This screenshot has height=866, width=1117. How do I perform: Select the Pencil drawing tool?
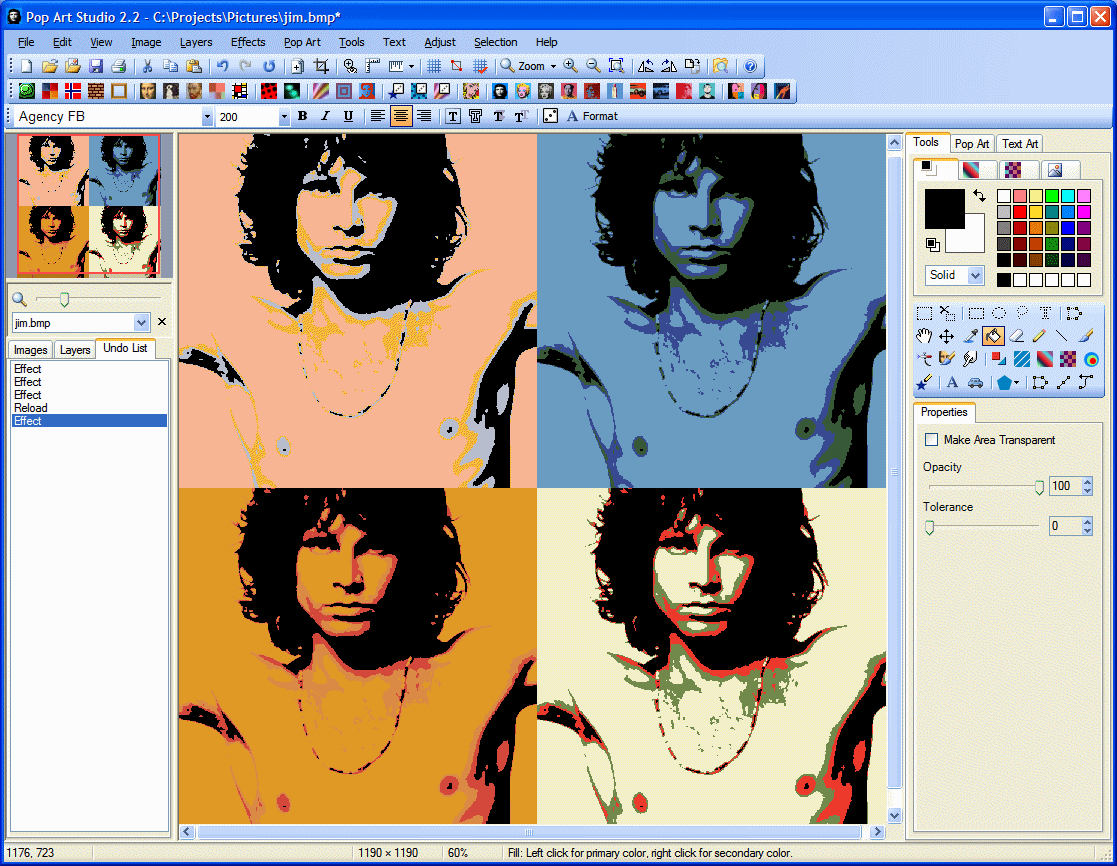1039,336
